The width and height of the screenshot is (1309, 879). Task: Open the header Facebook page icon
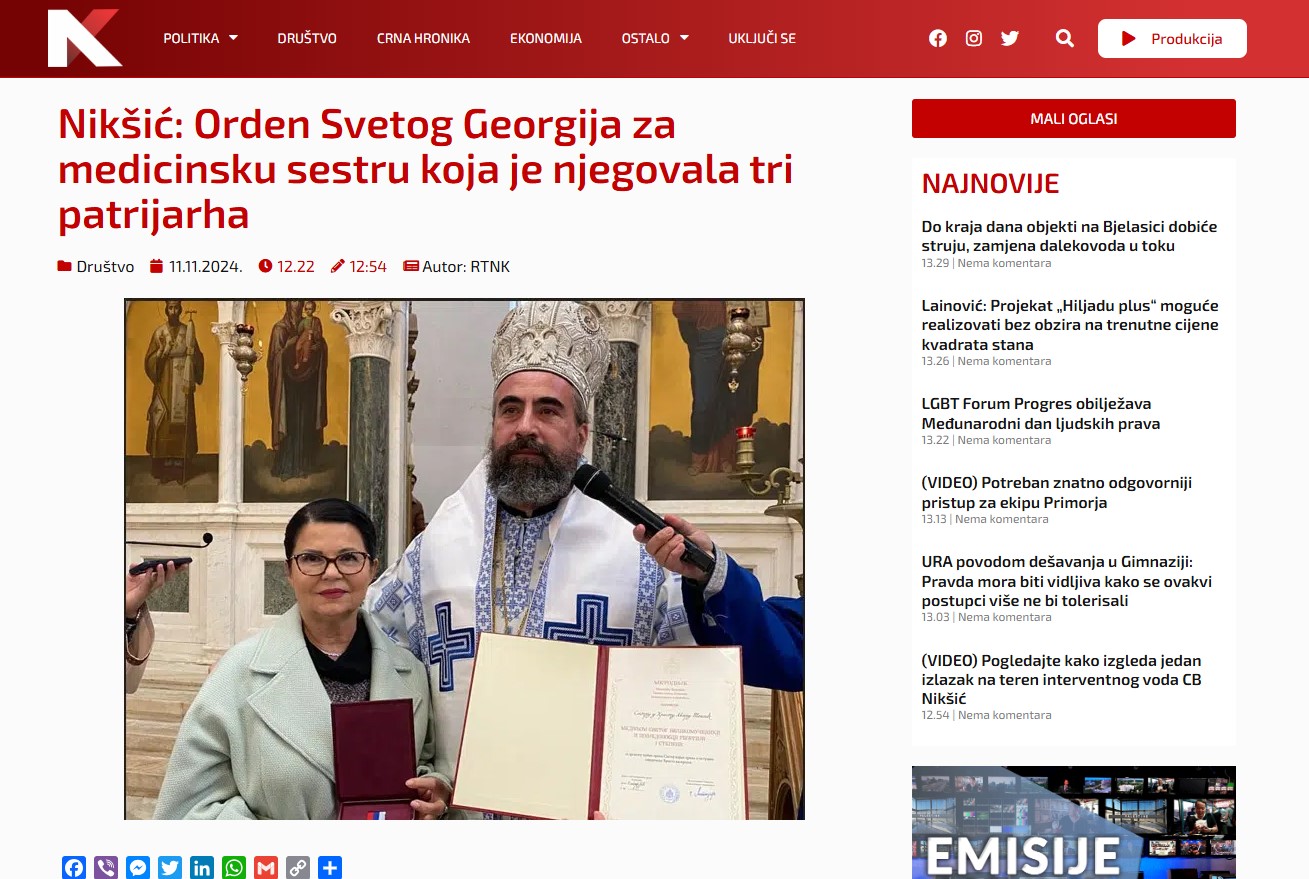pos(937,38)
